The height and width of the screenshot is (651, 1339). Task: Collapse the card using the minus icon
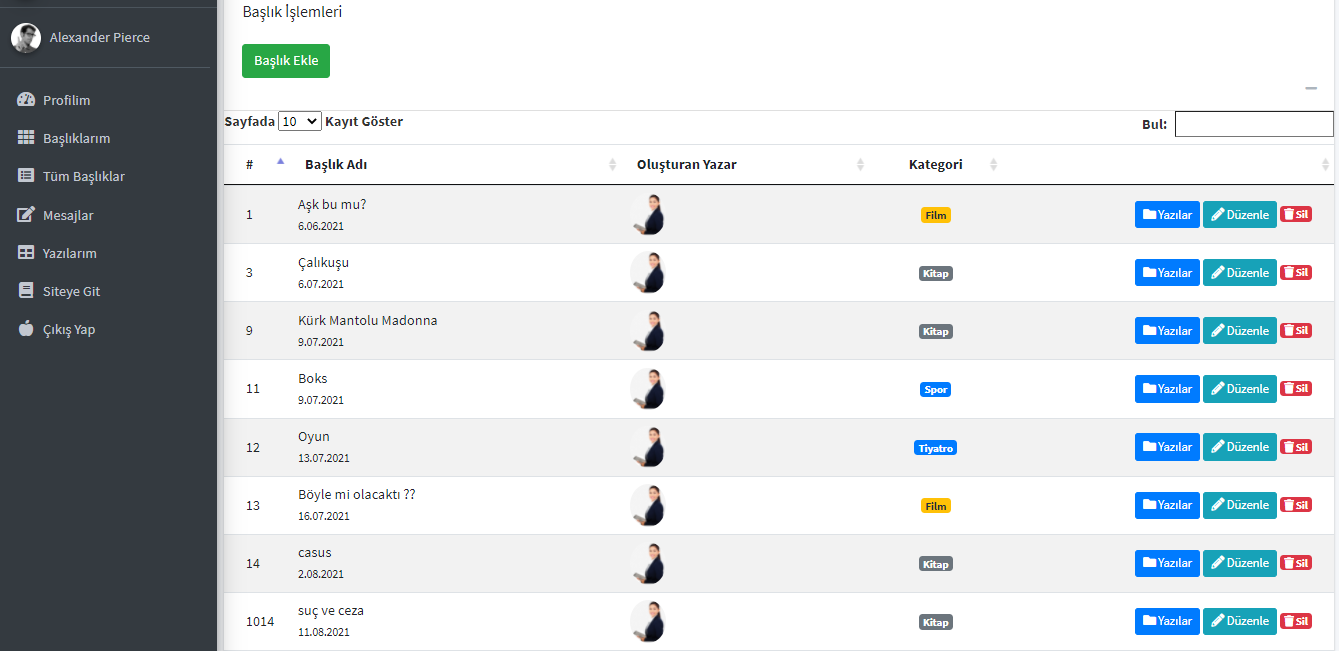[x=1311, y=88]
